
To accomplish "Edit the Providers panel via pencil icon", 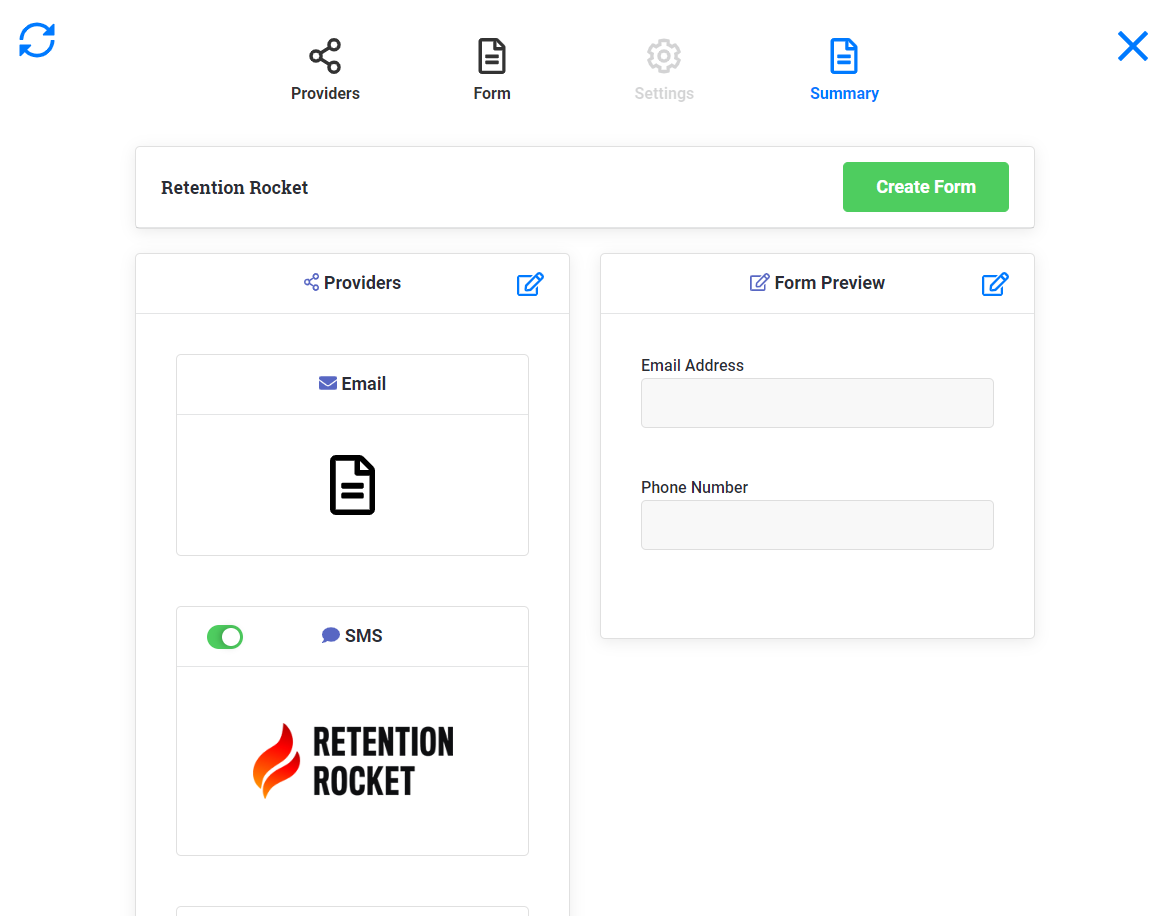I will click(x=530, y=284).
